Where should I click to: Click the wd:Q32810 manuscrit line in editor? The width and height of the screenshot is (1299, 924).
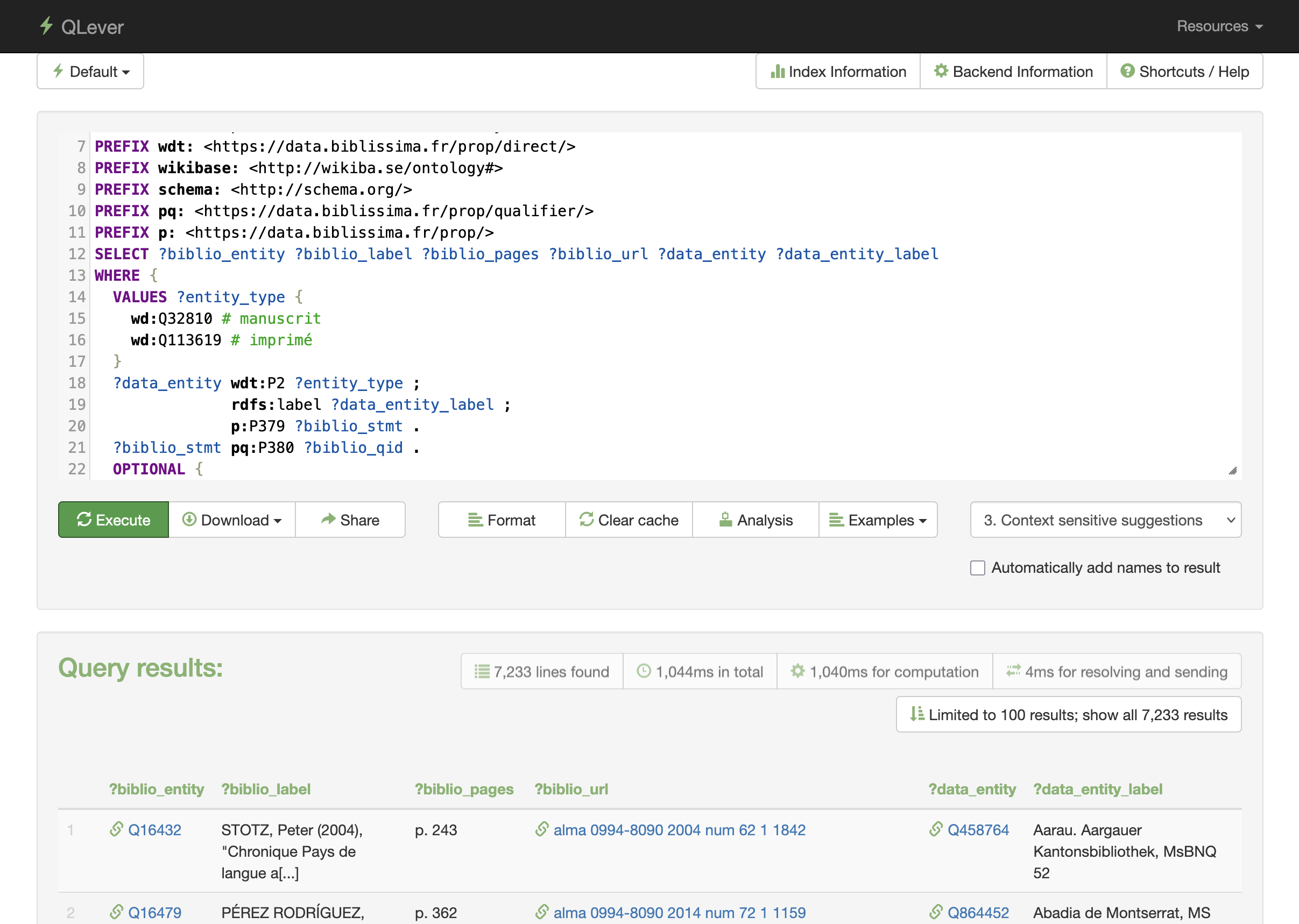coord(225,318)
